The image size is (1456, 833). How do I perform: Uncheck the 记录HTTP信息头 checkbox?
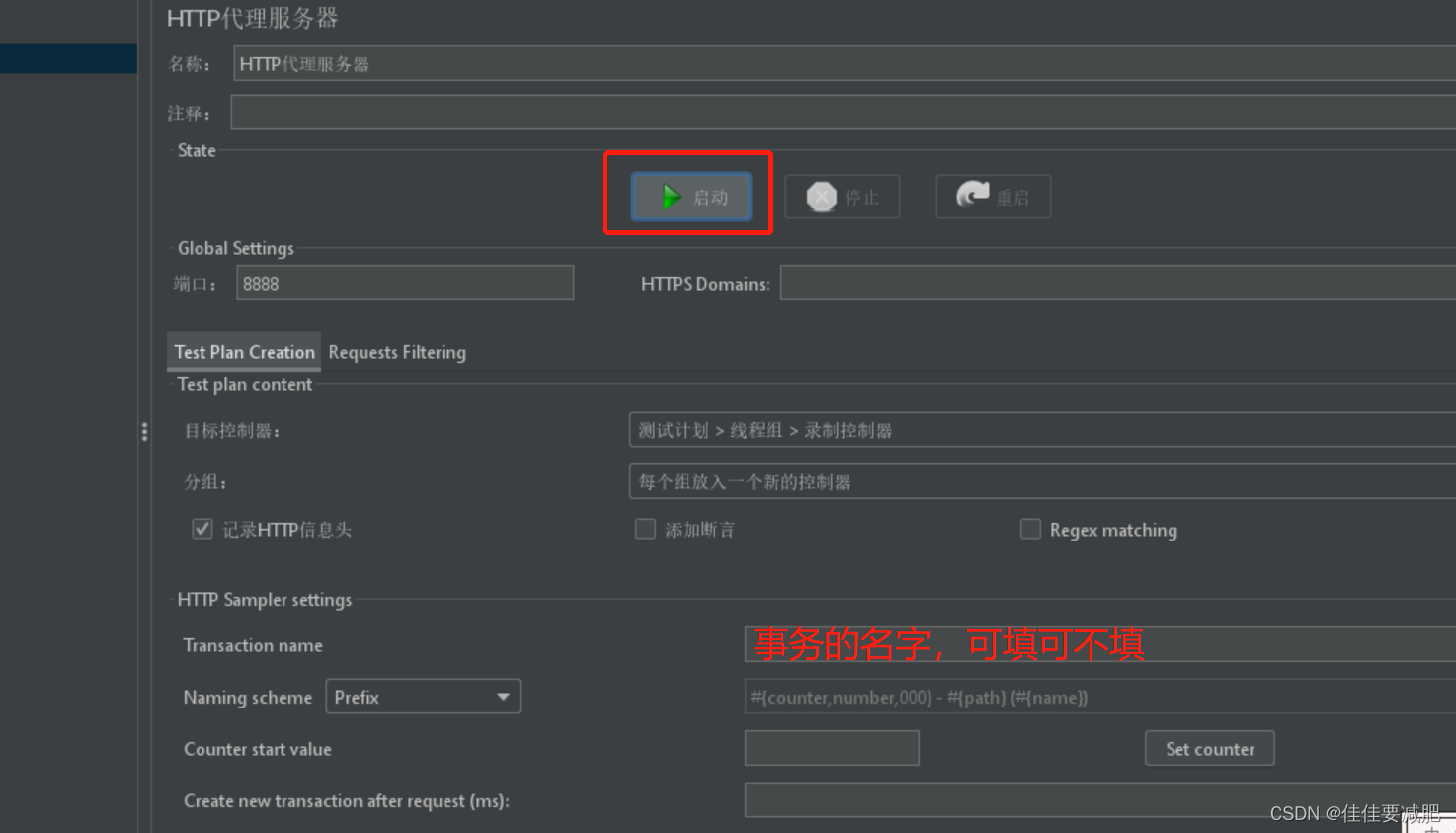click(202, 529)
